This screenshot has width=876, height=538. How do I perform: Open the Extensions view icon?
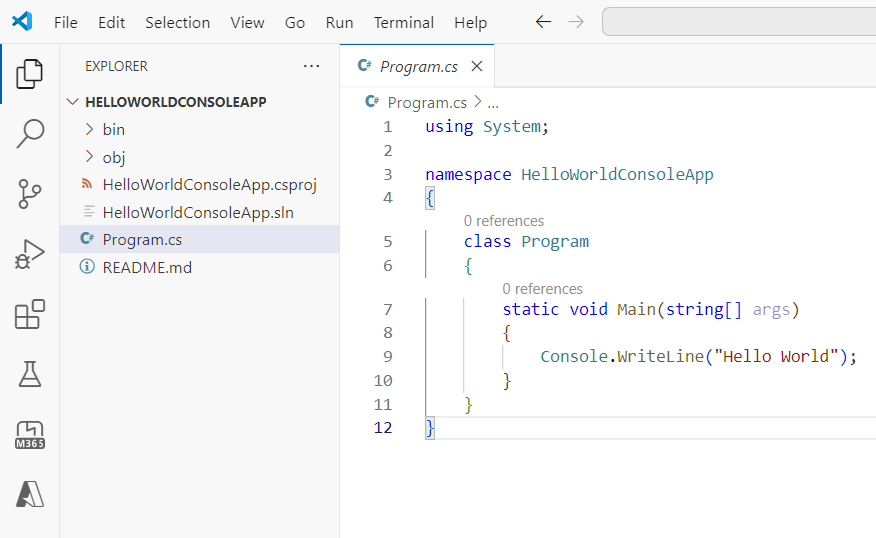(30, 315)
